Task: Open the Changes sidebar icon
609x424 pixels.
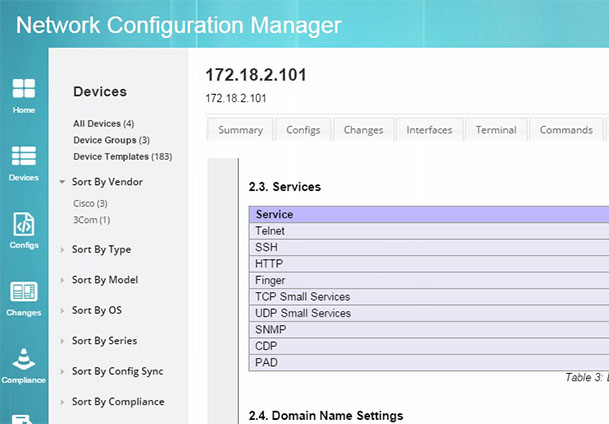Action: point(24,297)
